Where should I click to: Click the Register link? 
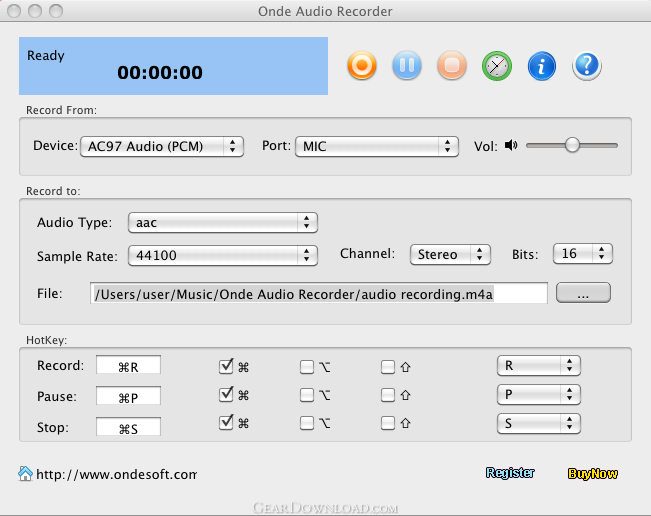coord(510,473)
